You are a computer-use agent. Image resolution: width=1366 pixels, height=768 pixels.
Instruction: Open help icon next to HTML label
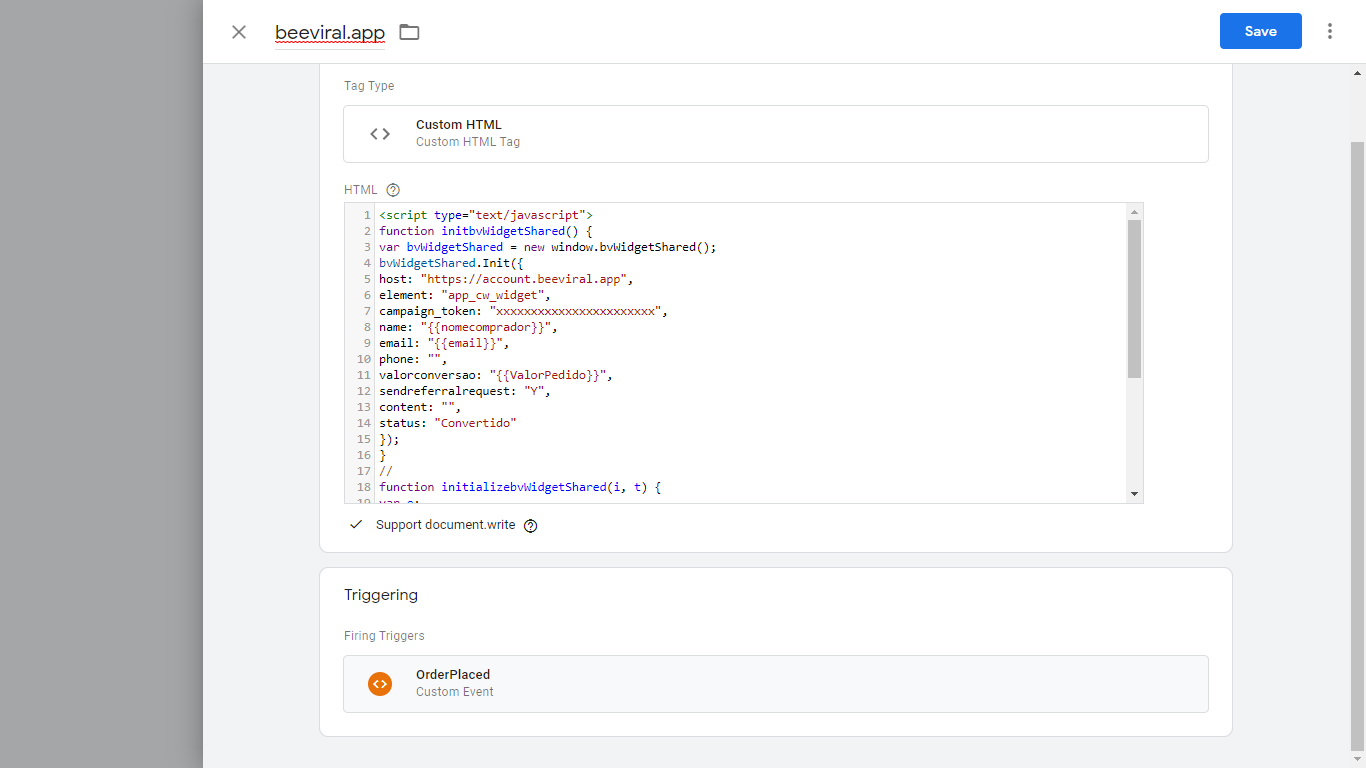coord(393,190)
